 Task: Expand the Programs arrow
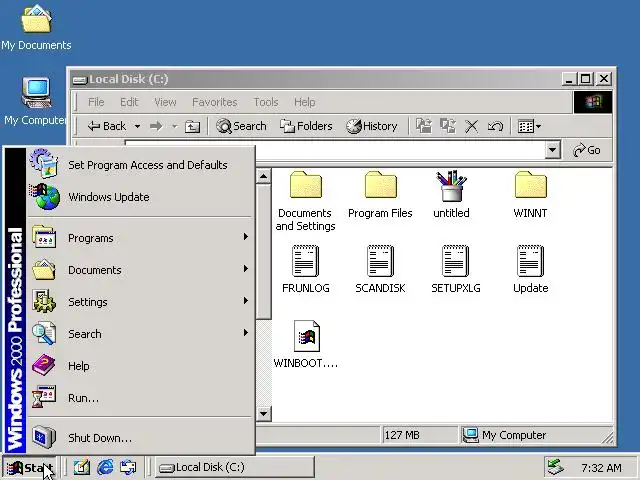[245, 237]
